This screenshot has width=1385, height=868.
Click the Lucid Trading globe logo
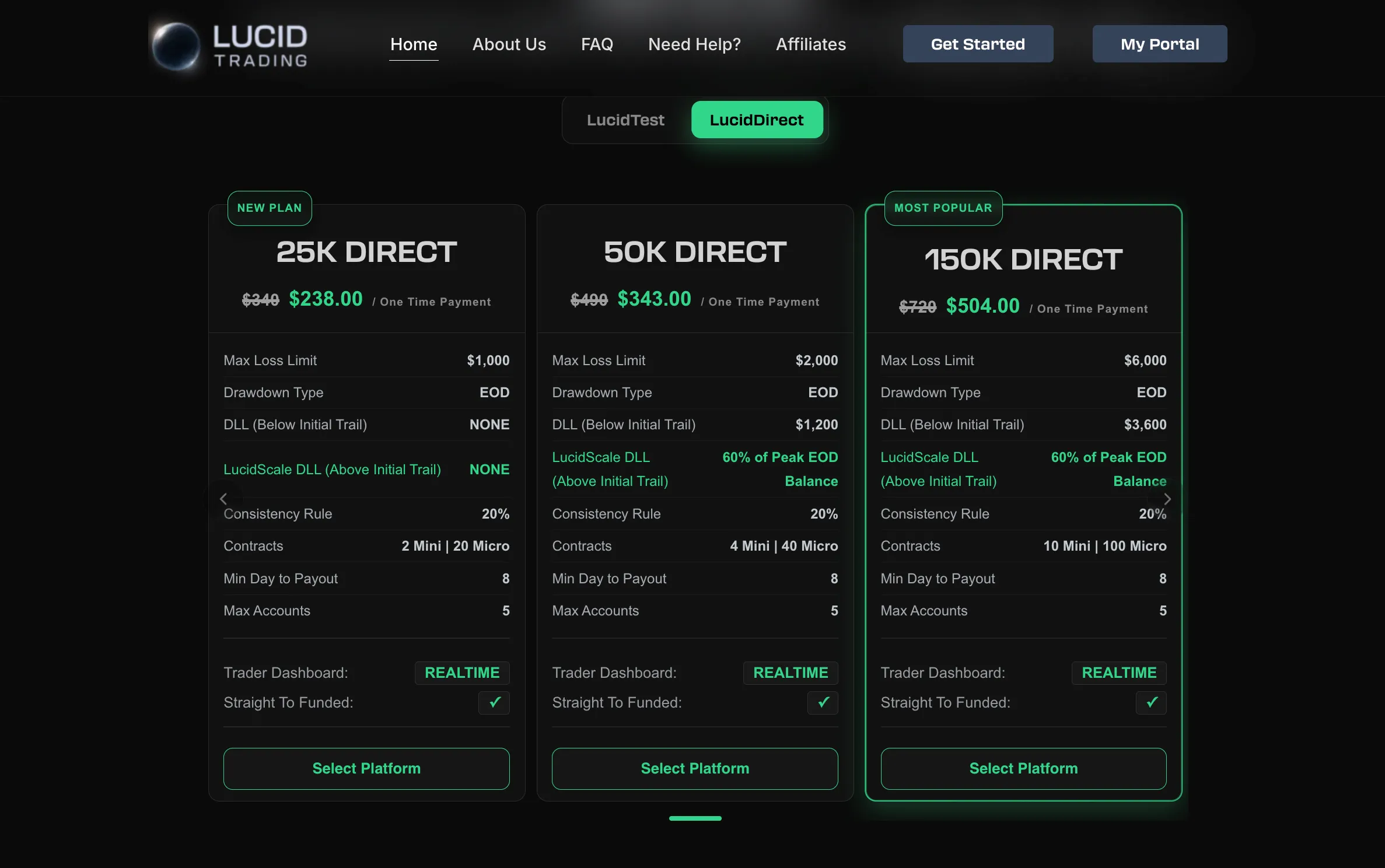pos(176,45)
